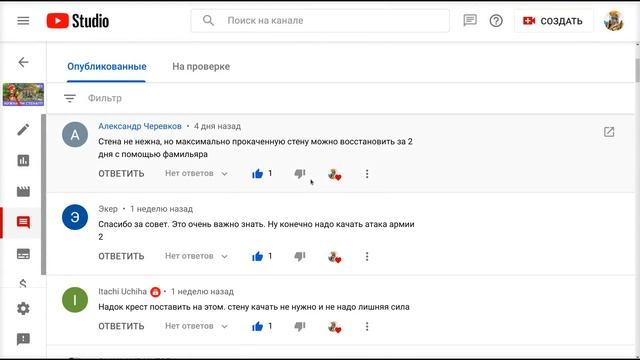Click the comment text 'Надок крест поставить'
The height and width of the screenshot is (360, 640).
coord(254,307)
